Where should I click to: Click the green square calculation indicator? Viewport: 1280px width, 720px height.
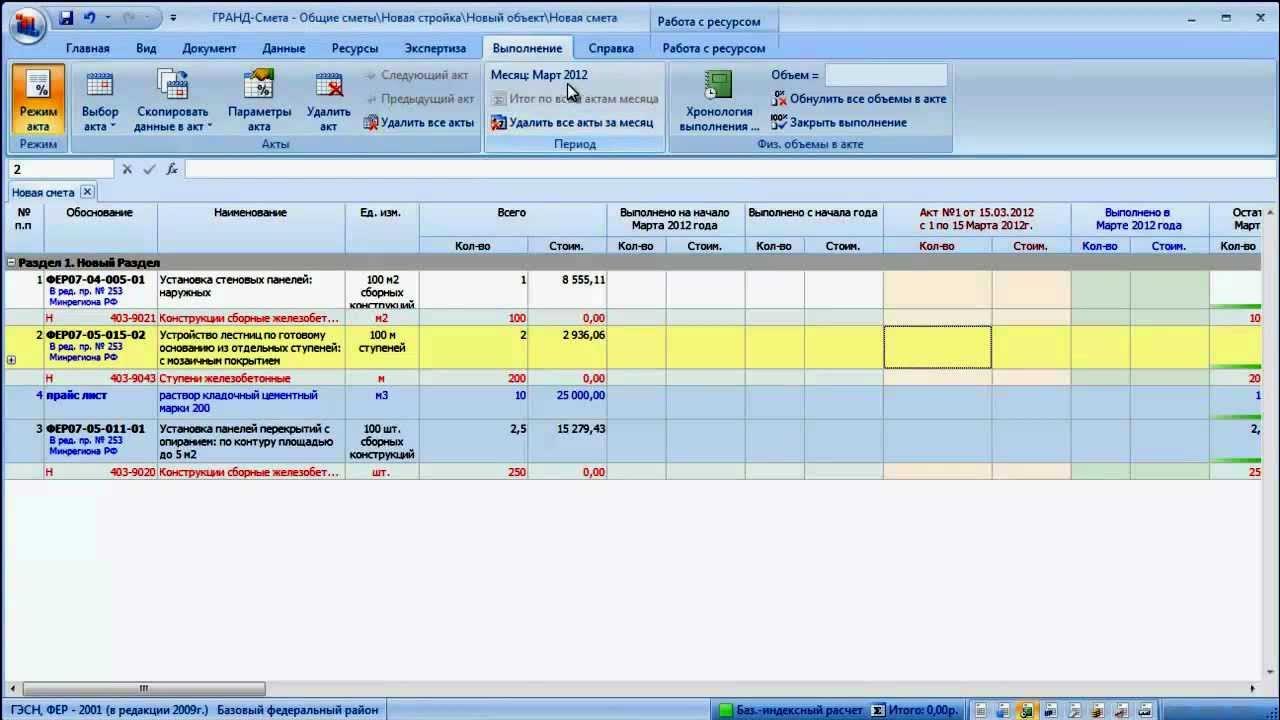726,710
